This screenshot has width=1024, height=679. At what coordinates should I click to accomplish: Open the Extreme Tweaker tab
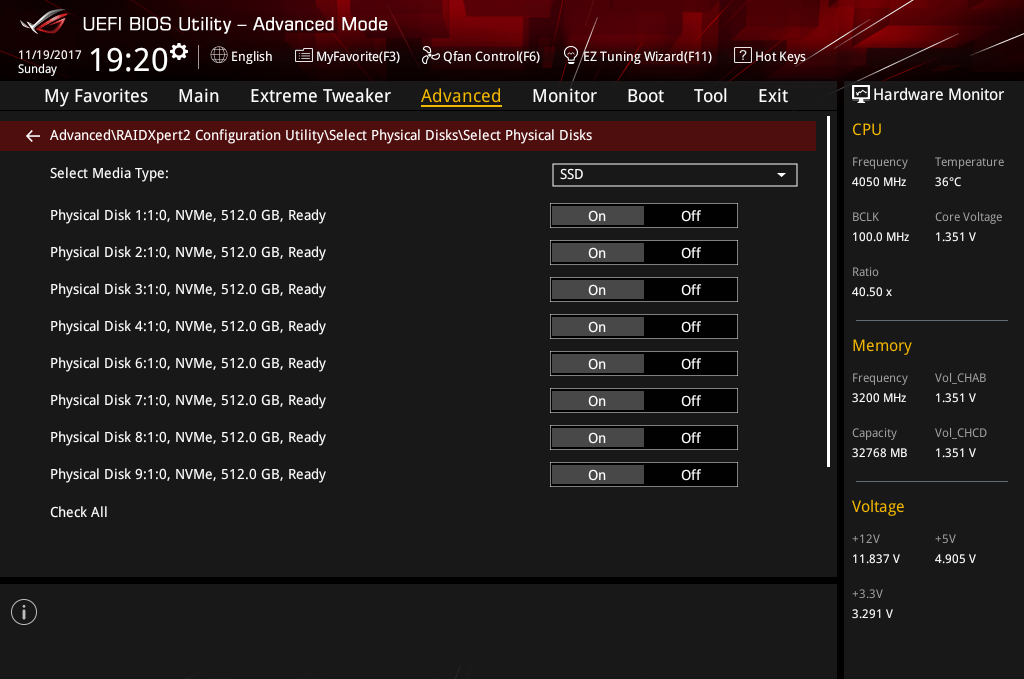click(x=320, y=96)
